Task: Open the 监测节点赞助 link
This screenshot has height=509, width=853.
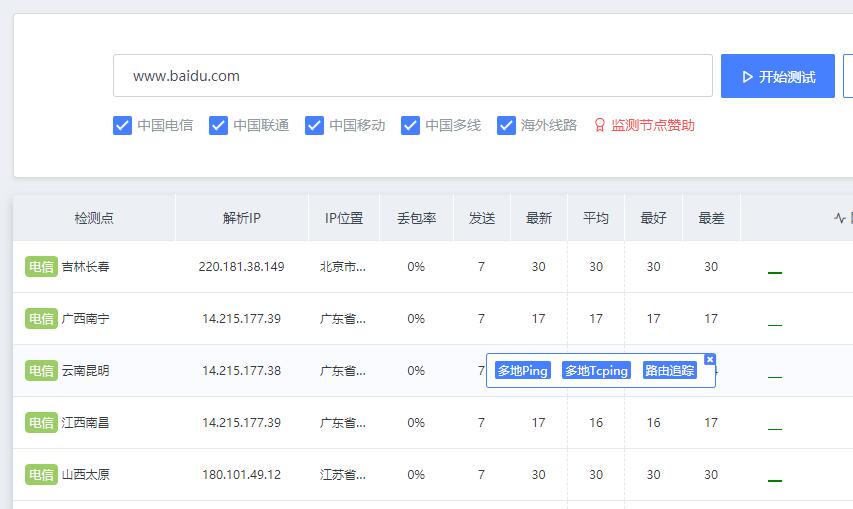Action: coord(653,125)
